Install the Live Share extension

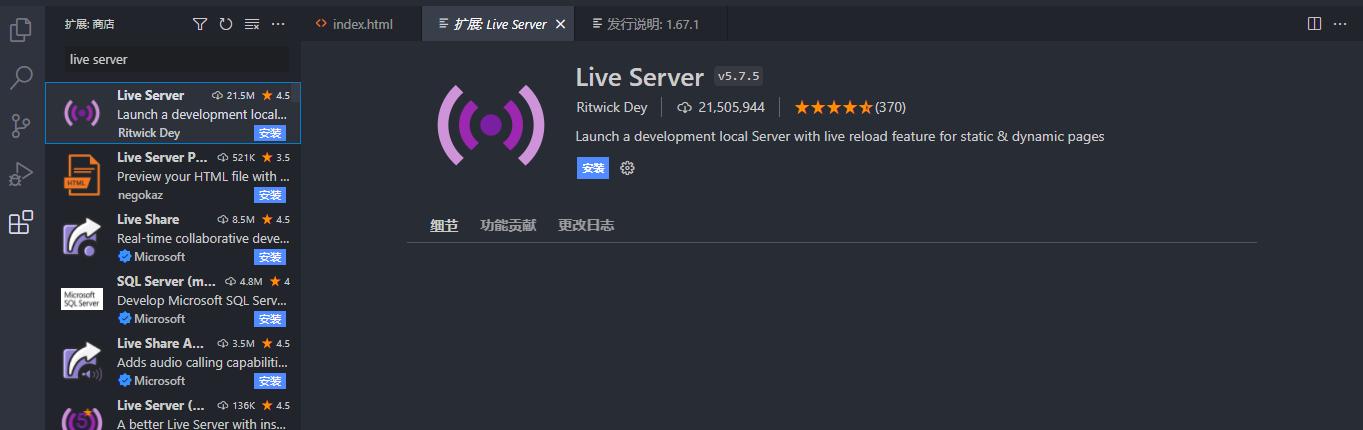[x=270, y=257]
